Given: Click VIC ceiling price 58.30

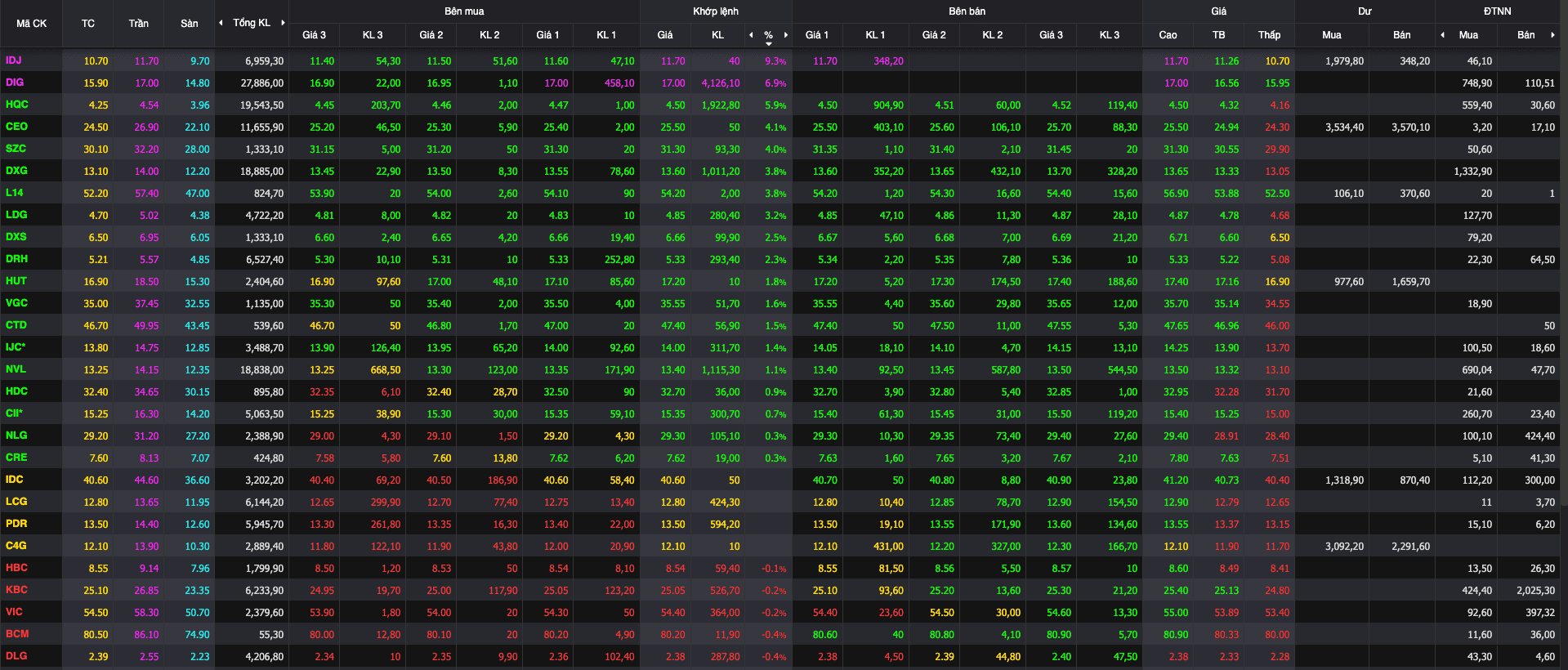Looking at the screenshot, I should (x=147, y=613).
